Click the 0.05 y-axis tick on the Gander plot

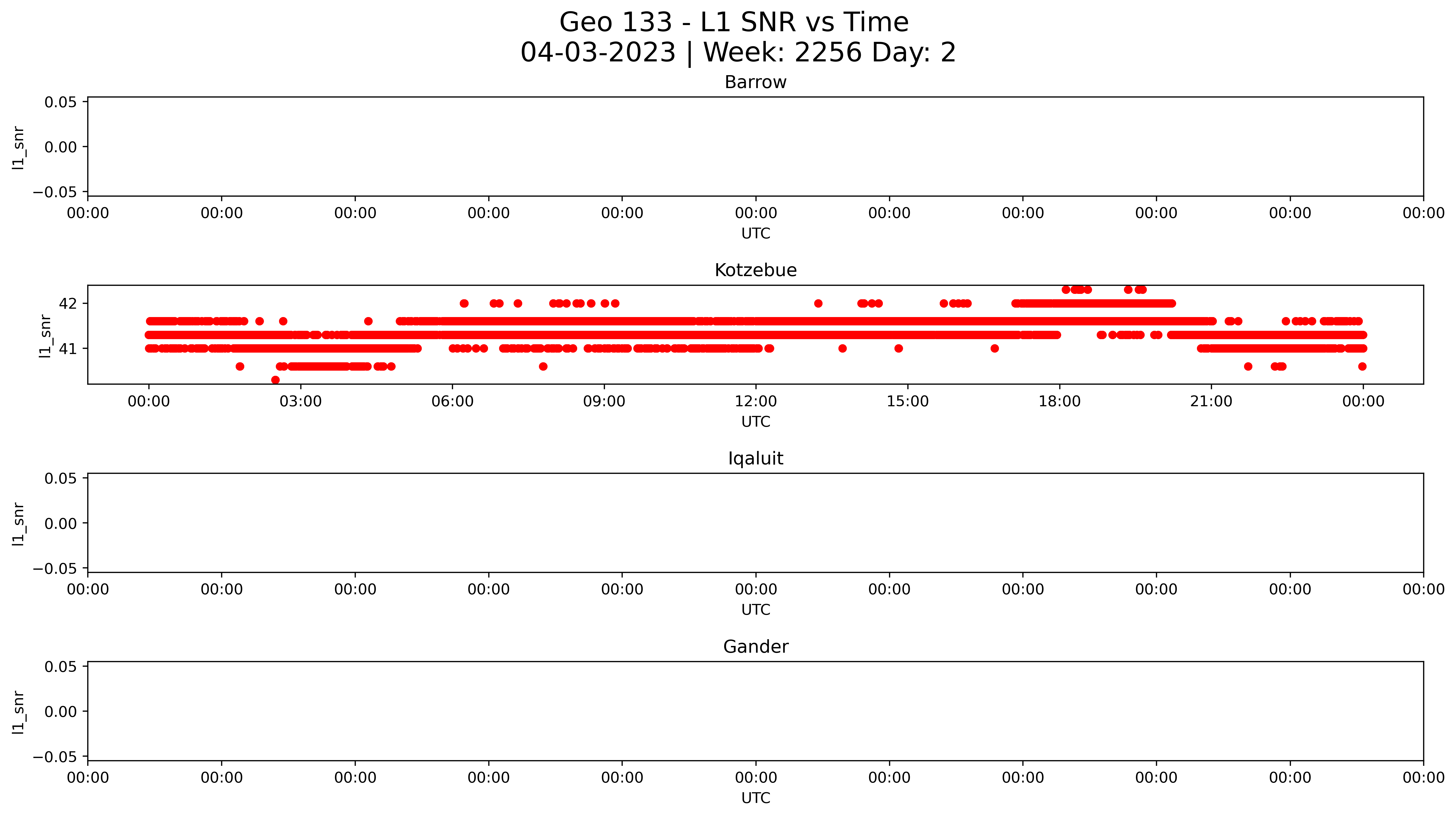(x=61, y=667)
